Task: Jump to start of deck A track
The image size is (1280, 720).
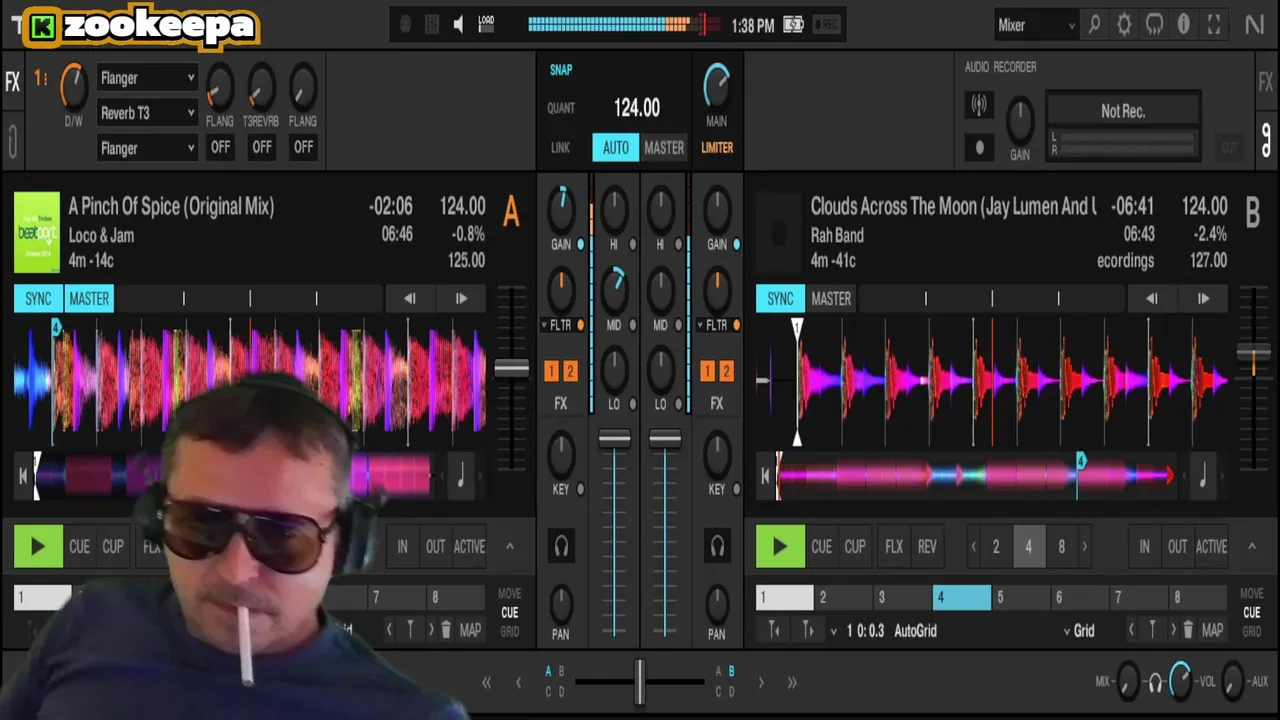Action: coord(23,476)
